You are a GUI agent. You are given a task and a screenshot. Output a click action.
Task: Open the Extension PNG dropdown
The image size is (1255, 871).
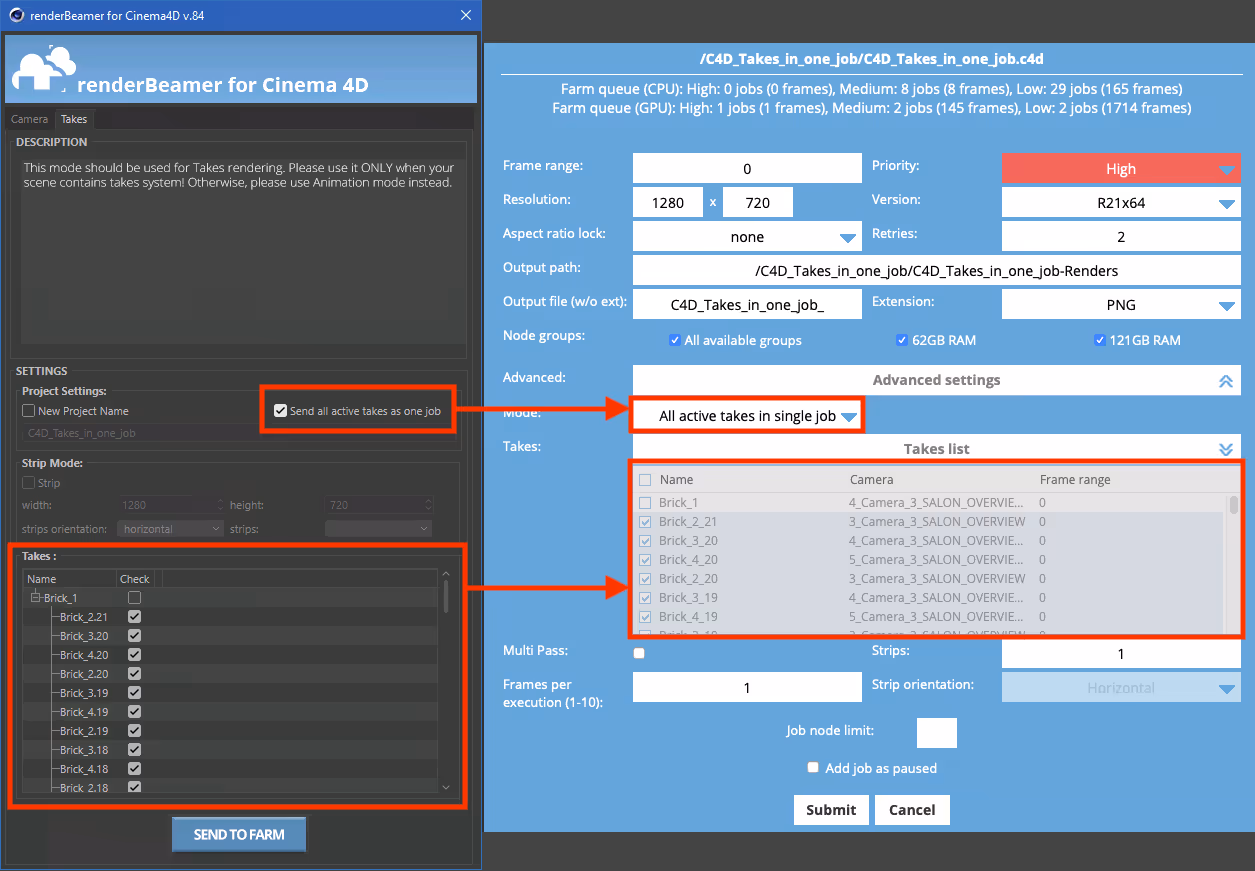[1121, 304]
